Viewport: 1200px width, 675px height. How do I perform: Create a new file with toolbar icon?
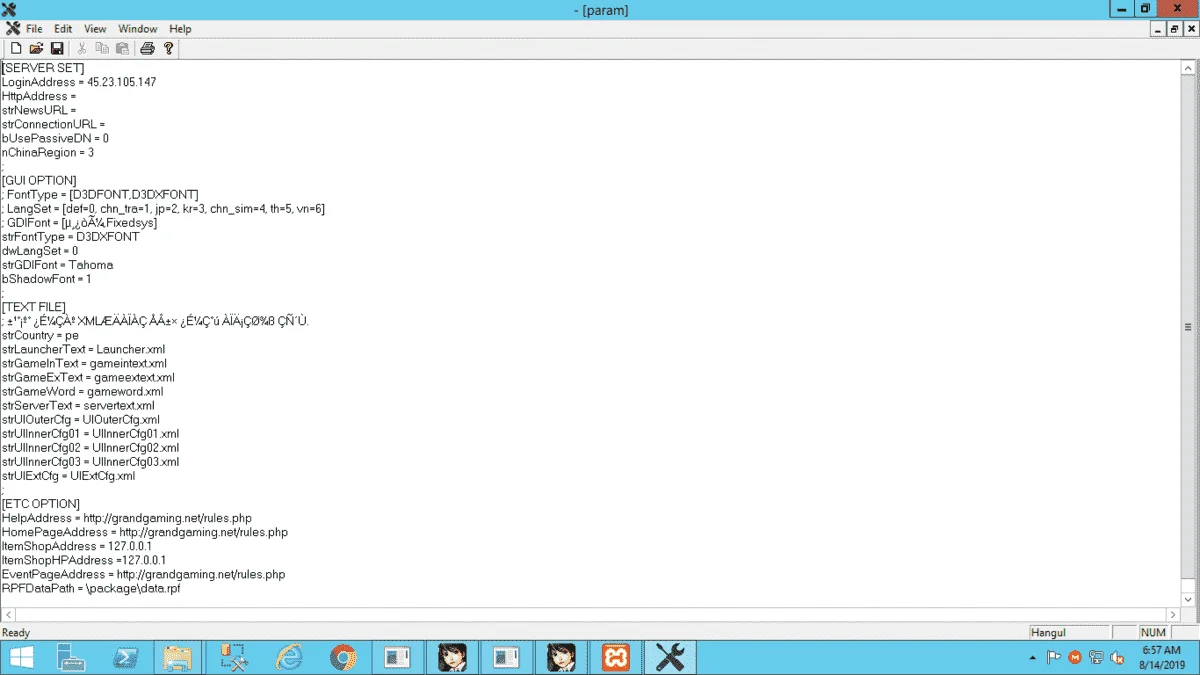[16, 48]
